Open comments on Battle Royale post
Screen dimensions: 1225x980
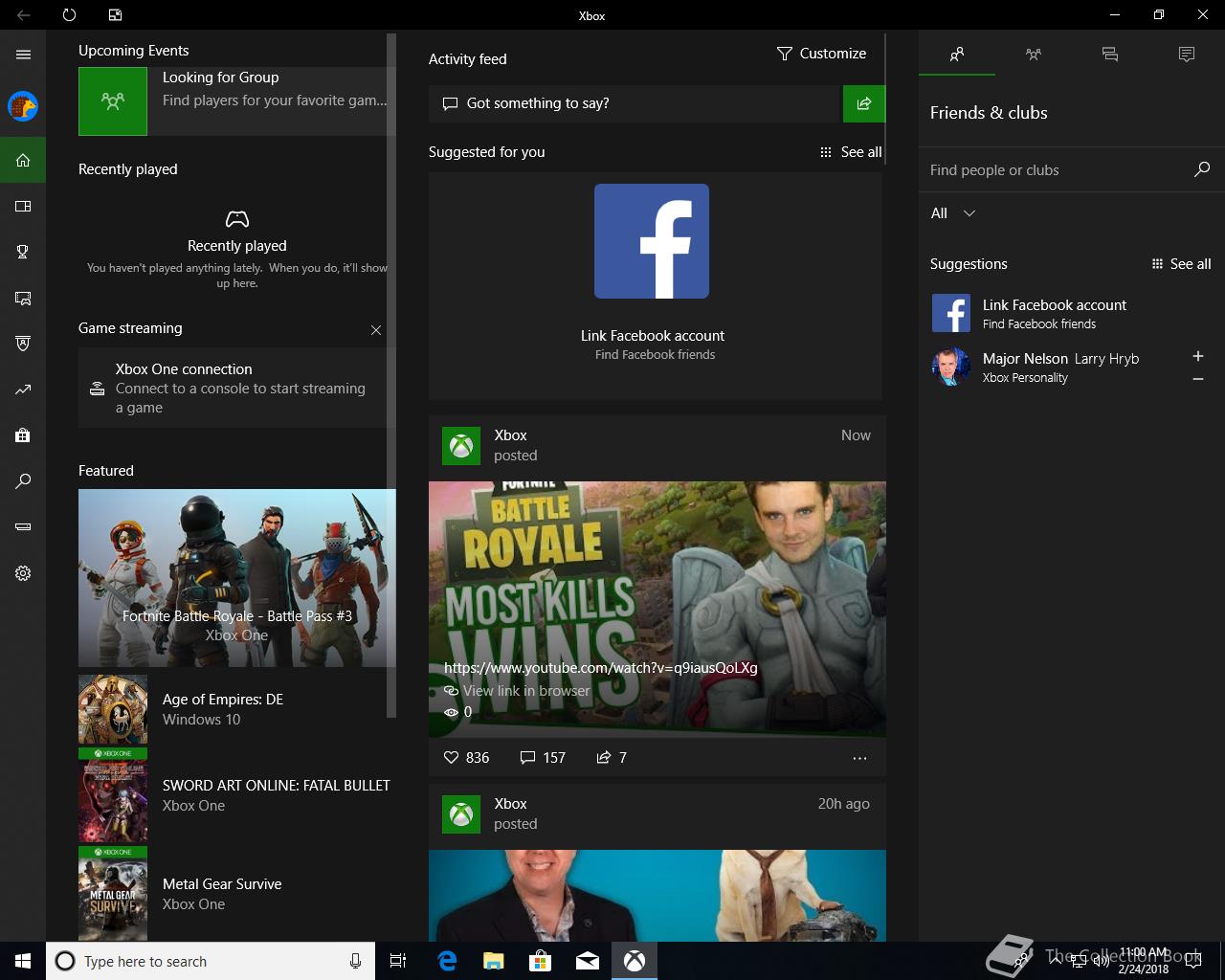point(543,757)
